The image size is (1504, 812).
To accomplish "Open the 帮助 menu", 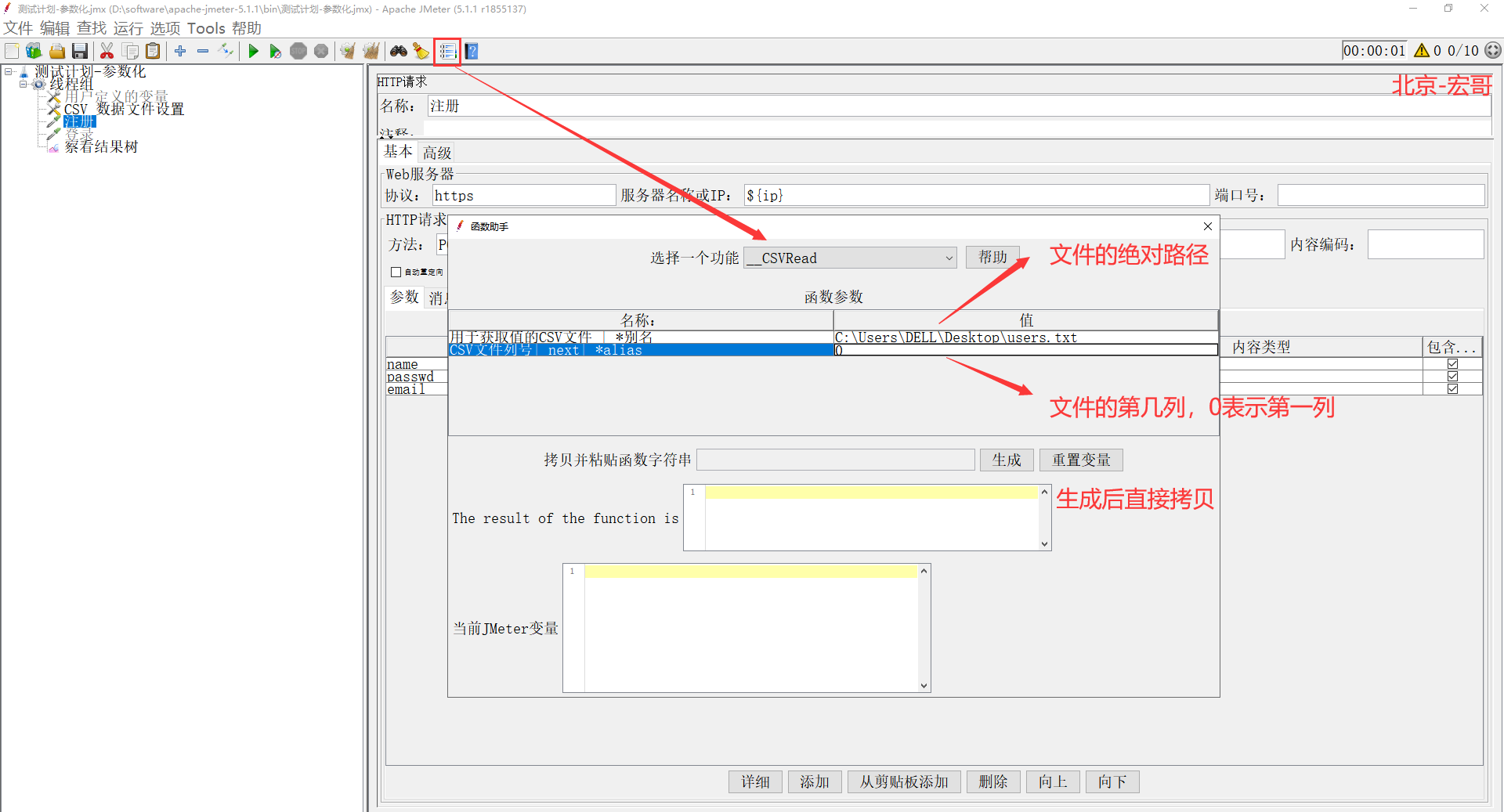I will pyautogui.click(x=247, y=28).
